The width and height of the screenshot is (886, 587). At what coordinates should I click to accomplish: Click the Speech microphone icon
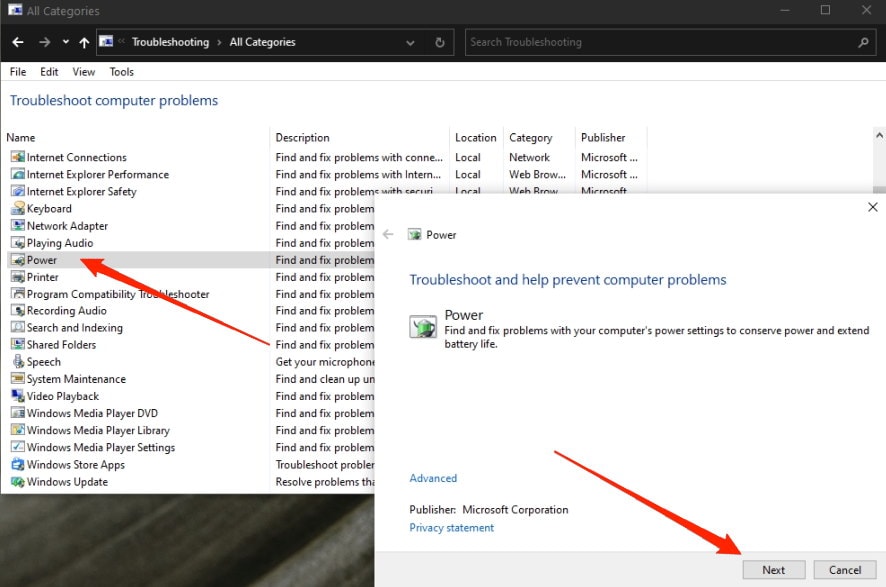click(x=18, y=362)
